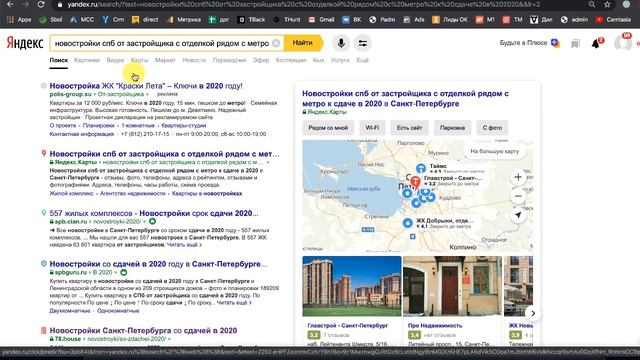Click the zoom magnifier icon in address bar
Viewport: 640px width, 360px height.
point(591,4)
